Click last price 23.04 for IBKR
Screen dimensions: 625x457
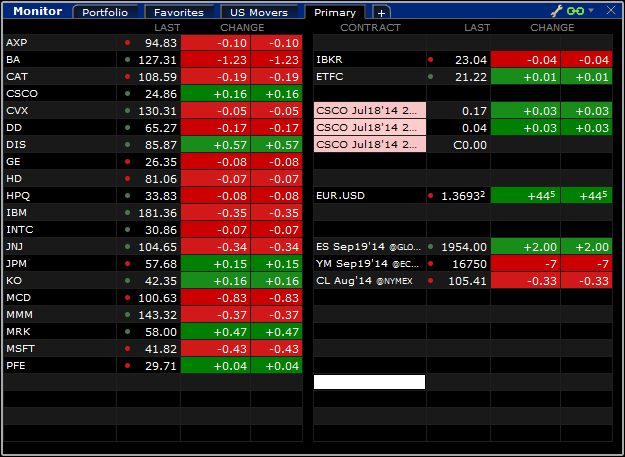point(471,60)
